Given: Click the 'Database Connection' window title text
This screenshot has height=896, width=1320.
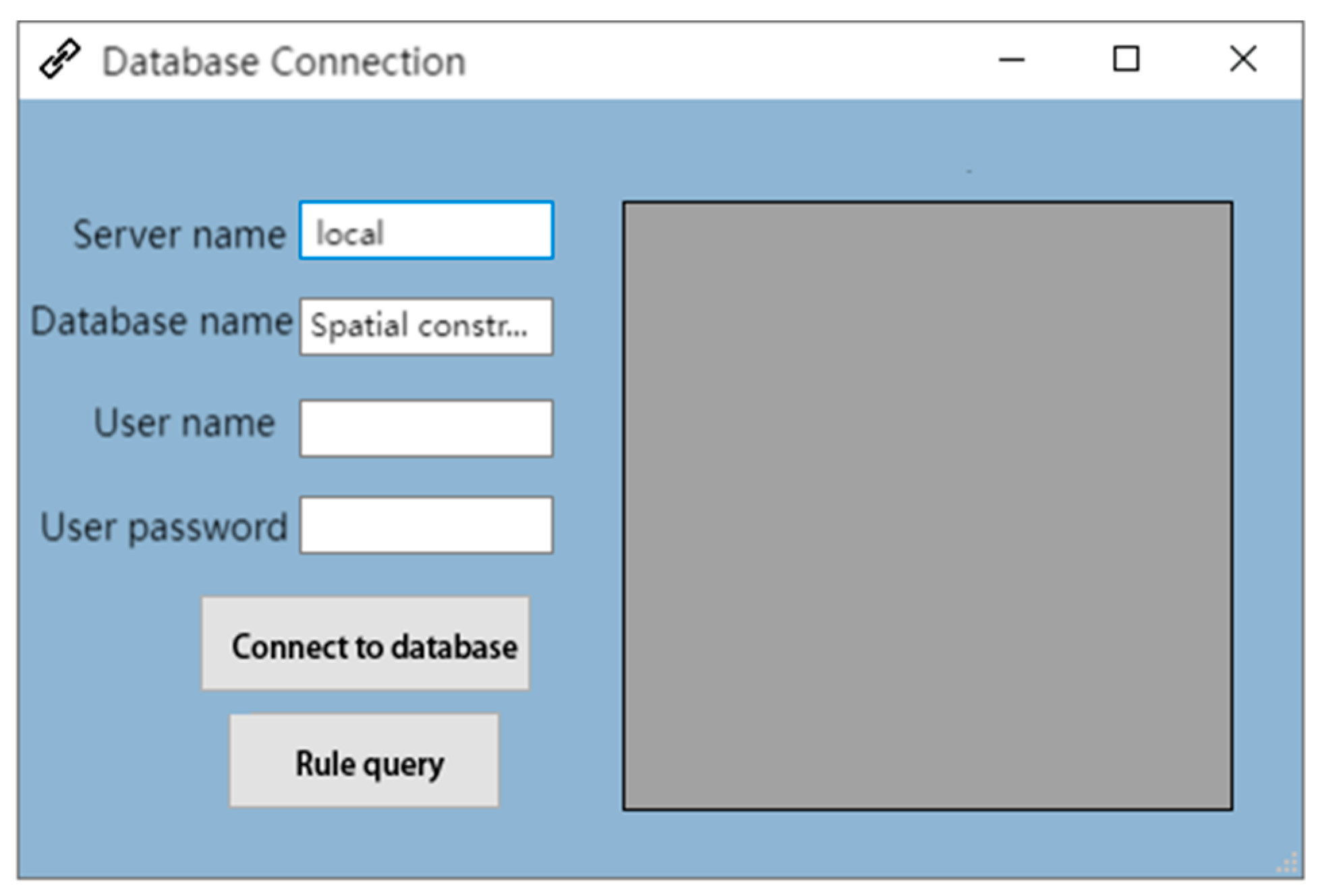Looking at the screenshot, I should coord(283,62).
